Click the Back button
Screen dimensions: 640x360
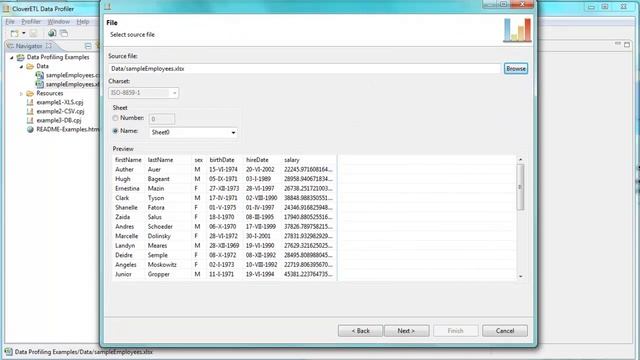(x=360, y=331)
